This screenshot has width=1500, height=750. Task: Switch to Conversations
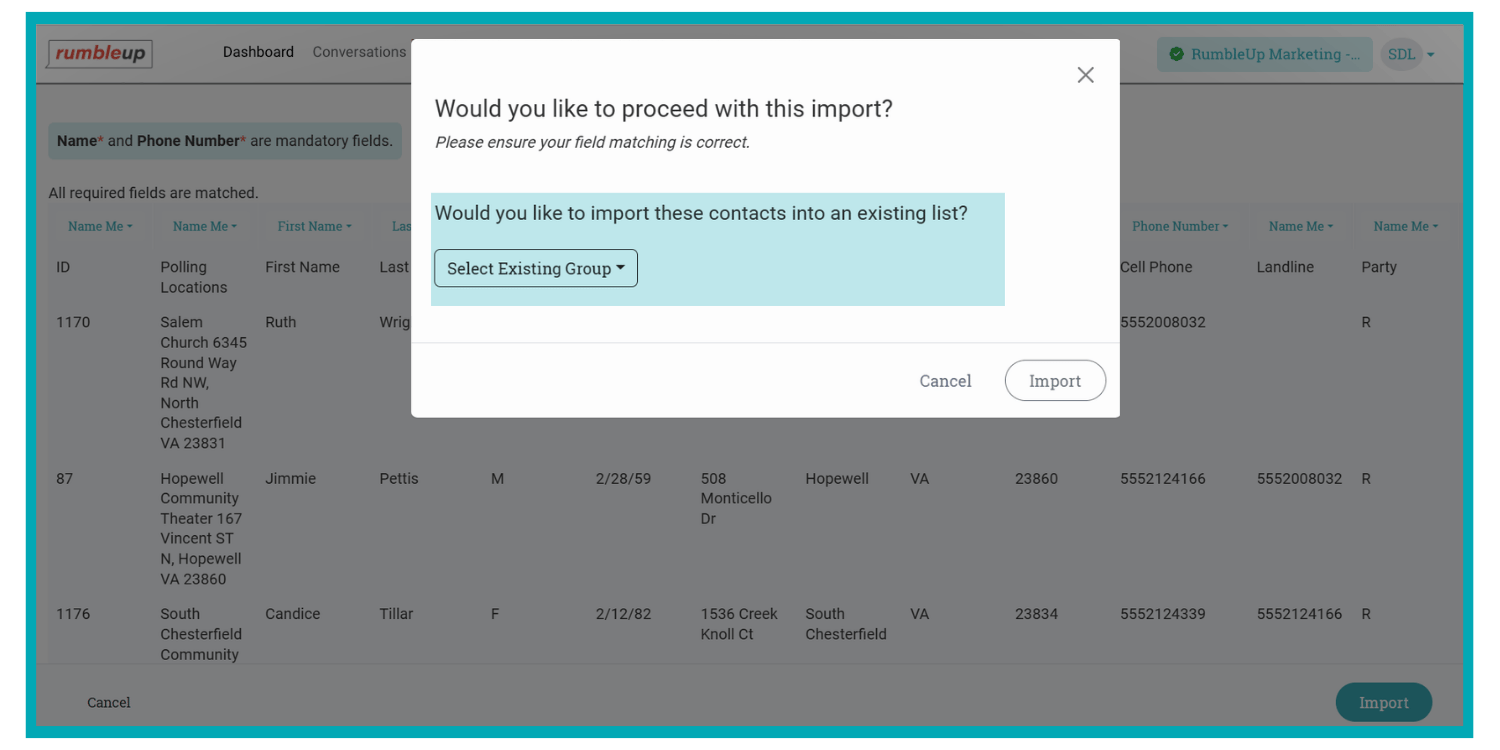tap(359, 52)
